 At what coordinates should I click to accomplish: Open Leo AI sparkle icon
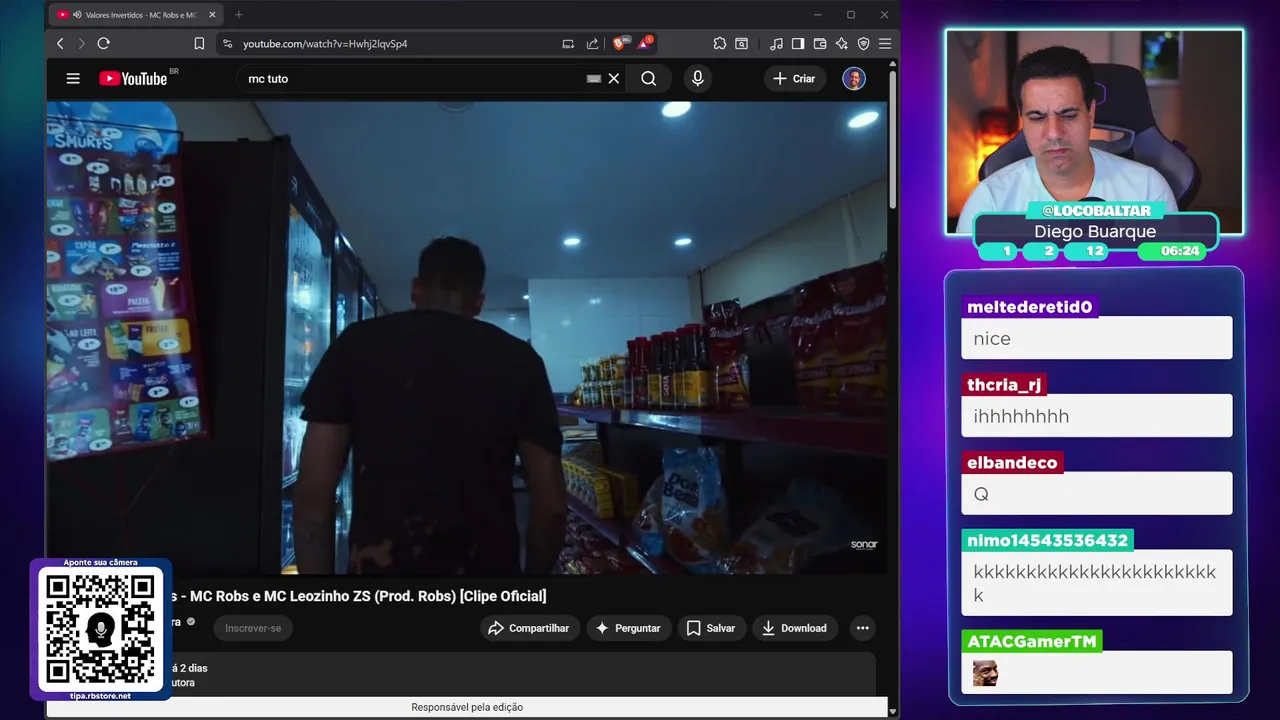842,44
